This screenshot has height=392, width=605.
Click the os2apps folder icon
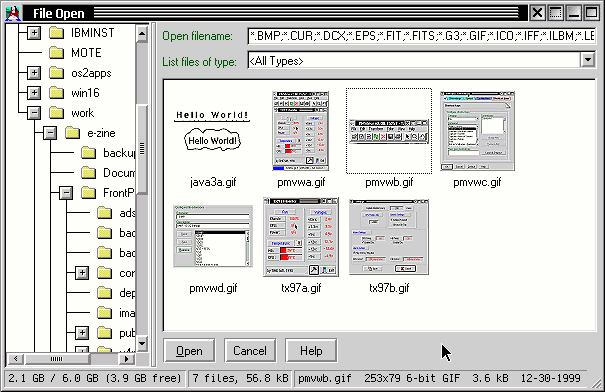click(x=57, y=73)
